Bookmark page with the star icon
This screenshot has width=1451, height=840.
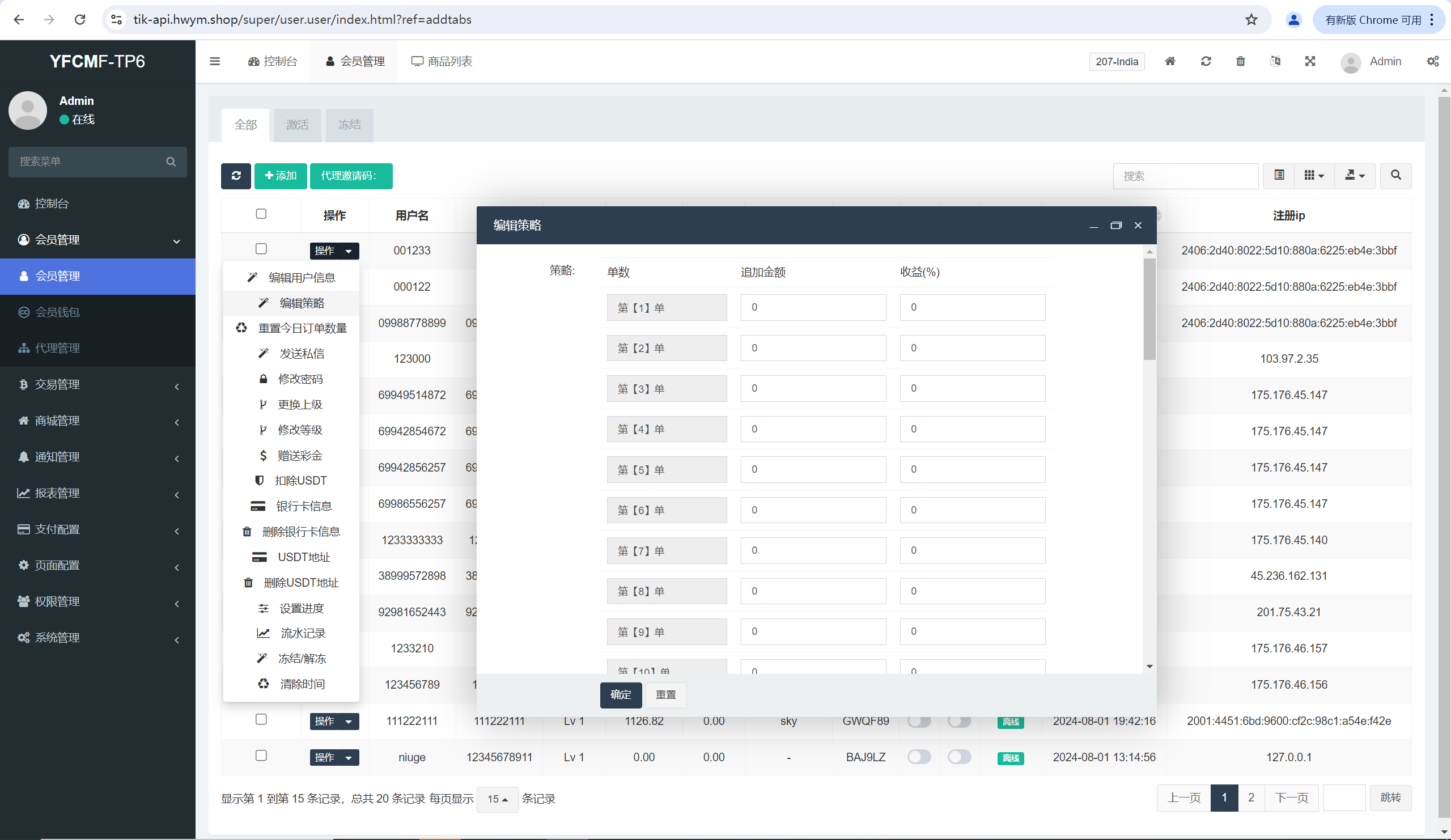point(1251,20)
